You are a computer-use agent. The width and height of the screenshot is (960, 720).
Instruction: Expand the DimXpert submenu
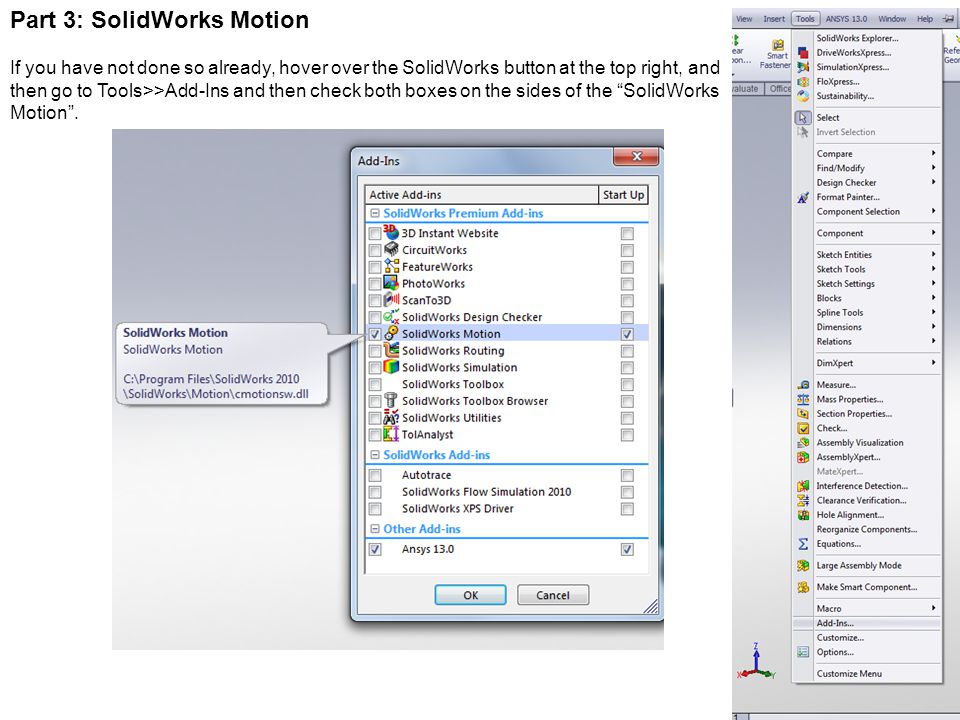867,363
